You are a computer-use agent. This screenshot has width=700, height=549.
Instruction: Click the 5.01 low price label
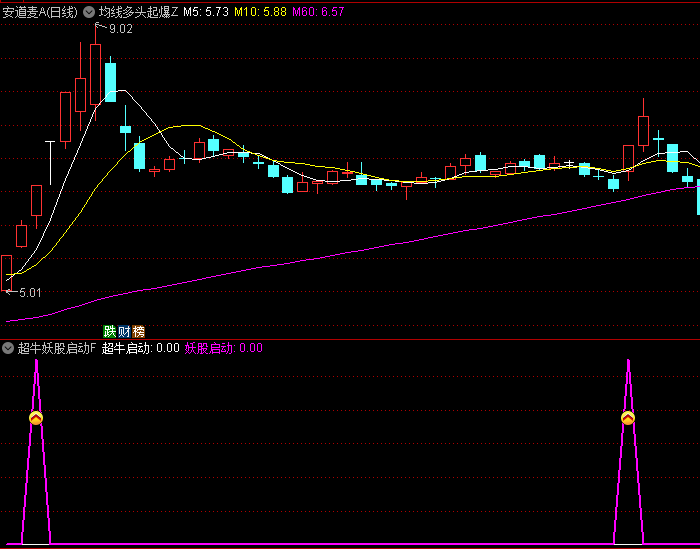(30, 293)
